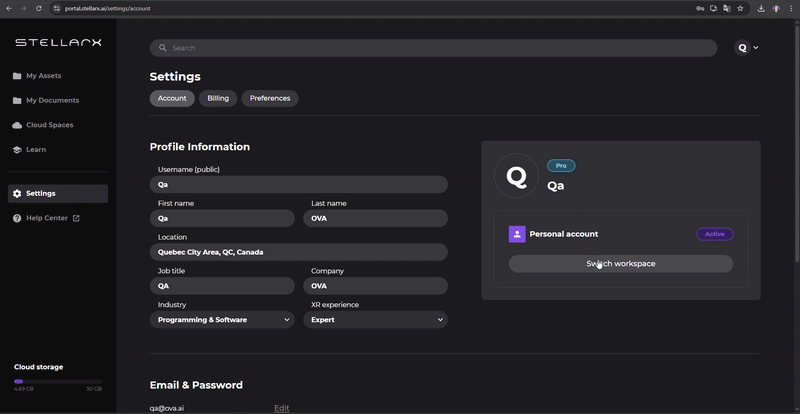This screenshot has height=414, width=800.
Task: Expand the Industry dropdown
Action: [x=223, y=320]
